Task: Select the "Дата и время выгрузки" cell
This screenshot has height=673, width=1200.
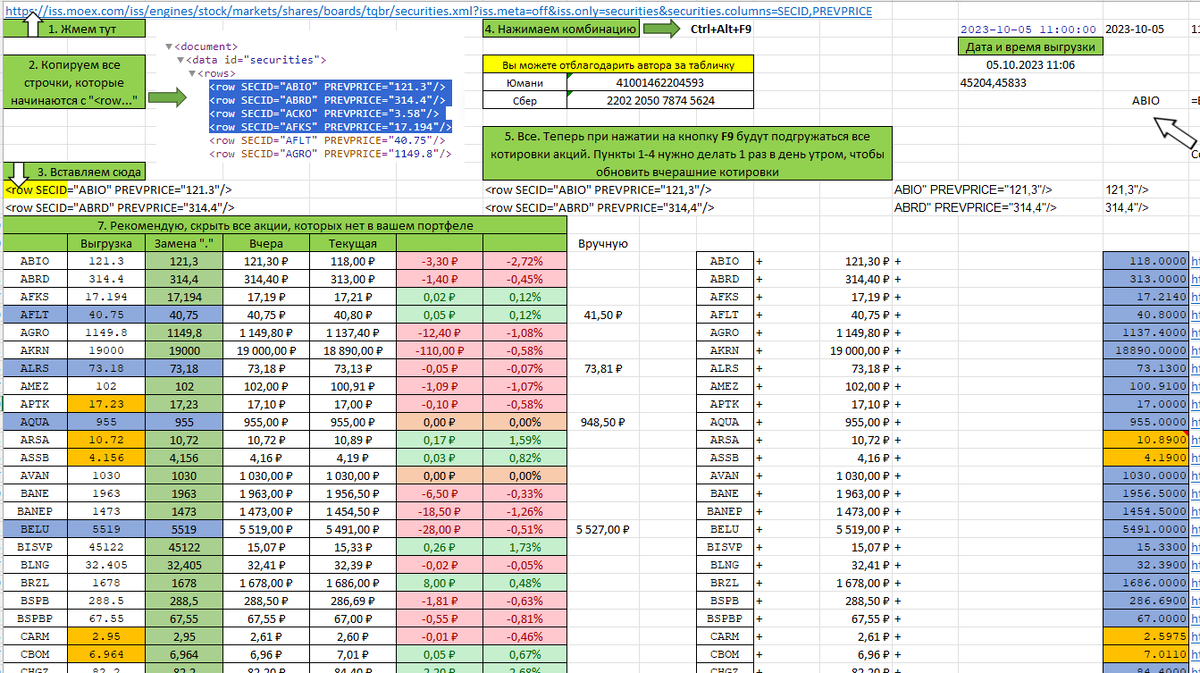Action: coord(1030,47)
